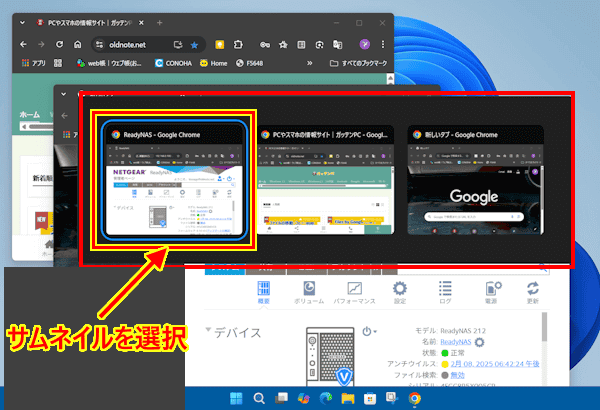
Task: Open the Home bookmark
Action: coord(214,63)
